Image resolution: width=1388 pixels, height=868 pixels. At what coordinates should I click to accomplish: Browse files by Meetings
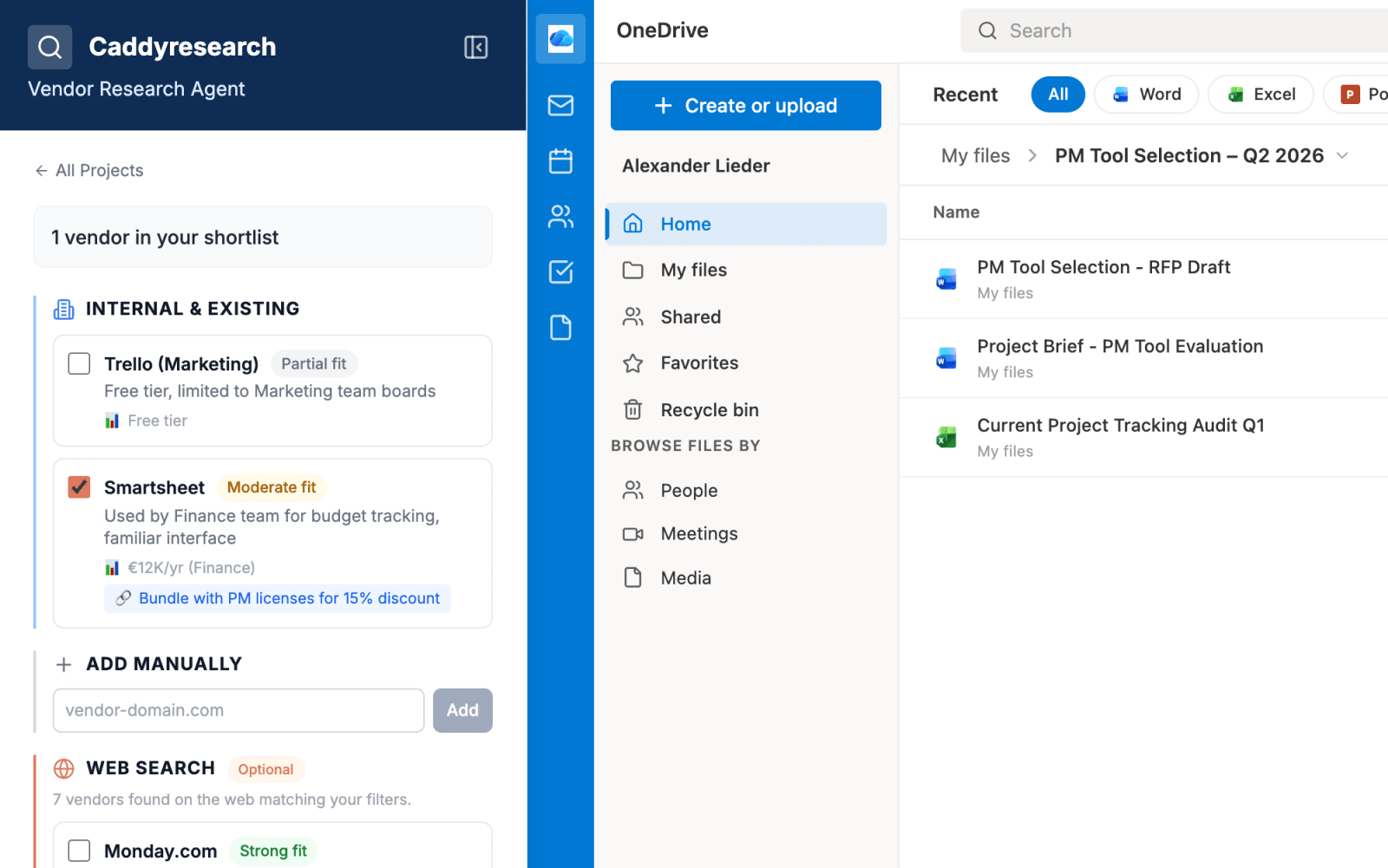pos(746,534)
